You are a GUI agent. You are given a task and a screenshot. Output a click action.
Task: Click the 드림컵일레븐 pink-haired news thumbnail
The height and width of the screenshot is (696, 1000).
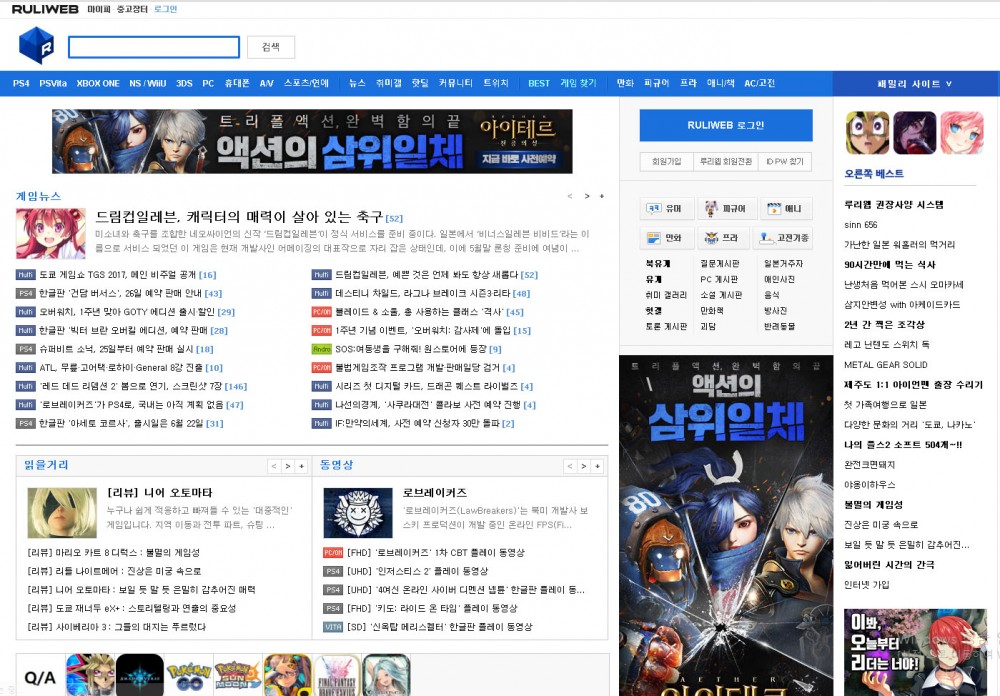coord(50,233)
